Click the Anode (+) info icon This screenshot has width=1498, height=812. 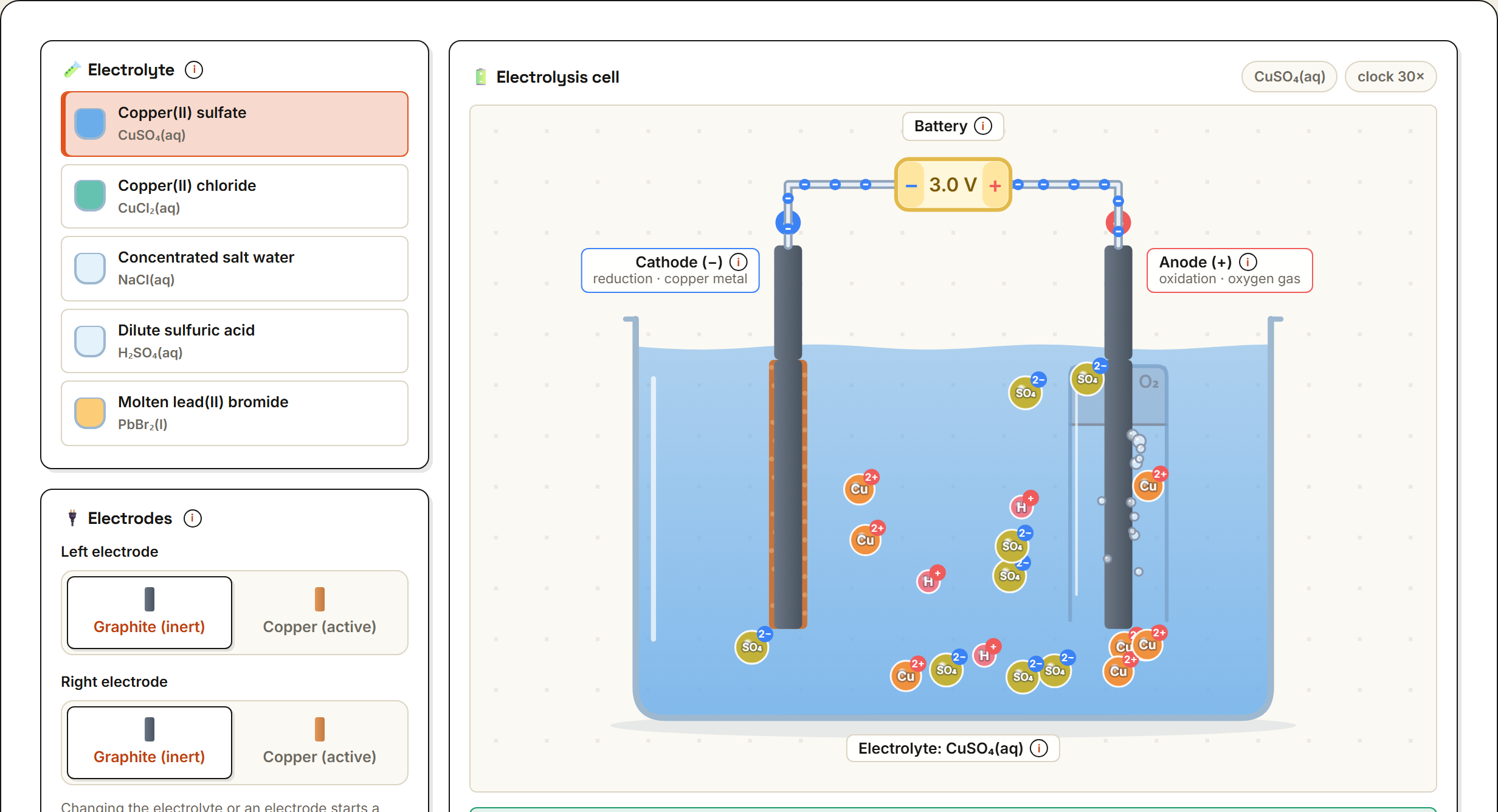click(1248, 262)
